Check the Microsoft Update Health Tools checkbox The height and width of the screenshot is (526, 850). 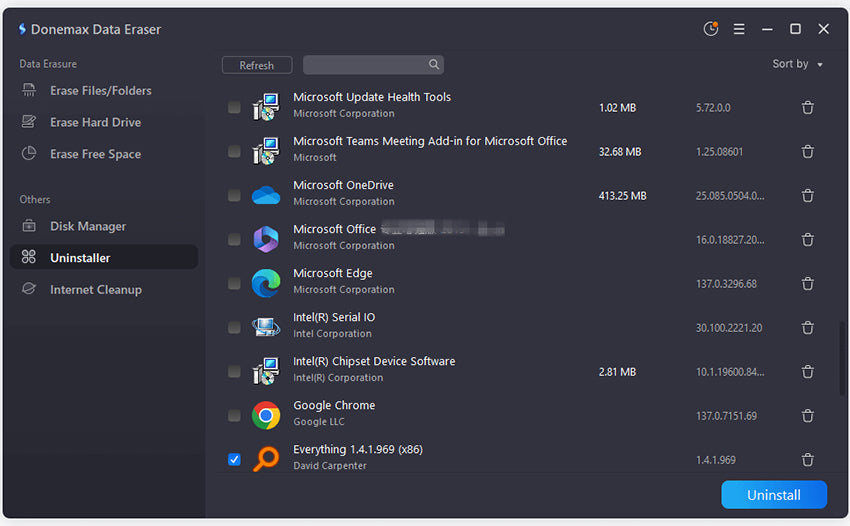[234, 107]
